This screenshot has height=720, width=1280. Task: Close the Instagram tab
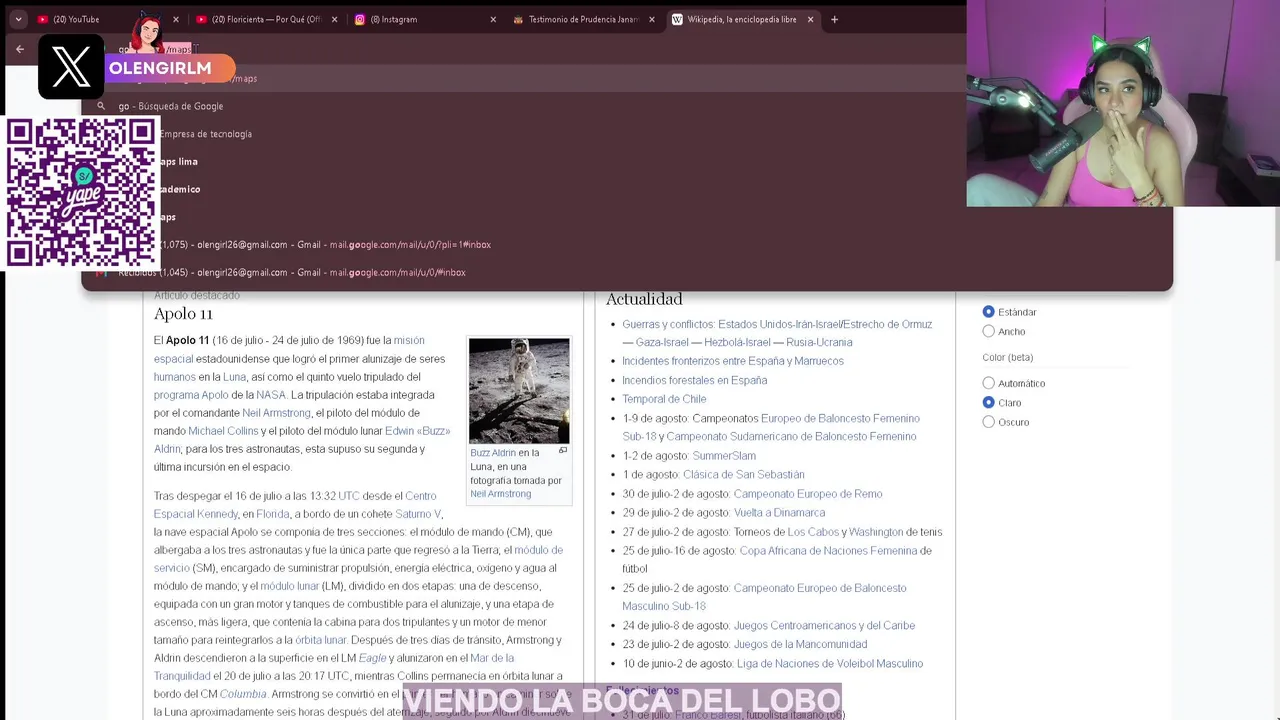(493, 19)
